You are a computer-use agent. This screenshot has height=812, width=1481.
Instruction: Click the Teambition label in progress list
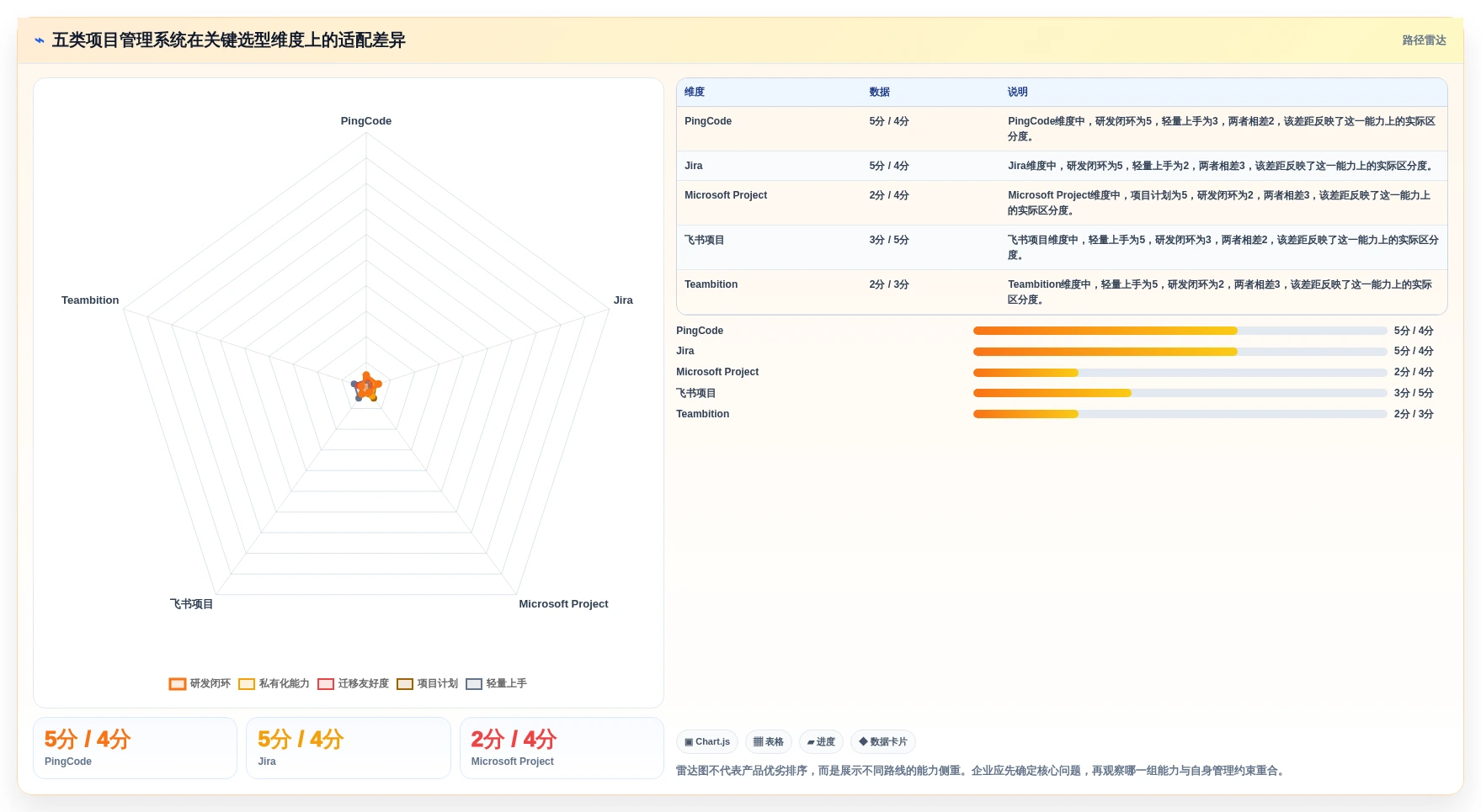[x=703, y=414]
